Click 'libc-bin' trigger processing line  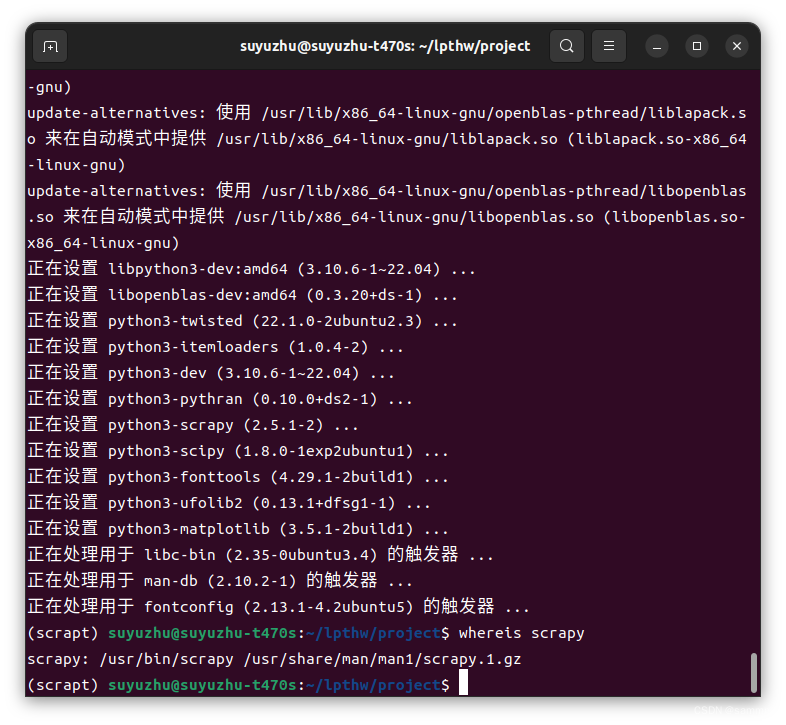pyautogui.click(x=261, y=555)
